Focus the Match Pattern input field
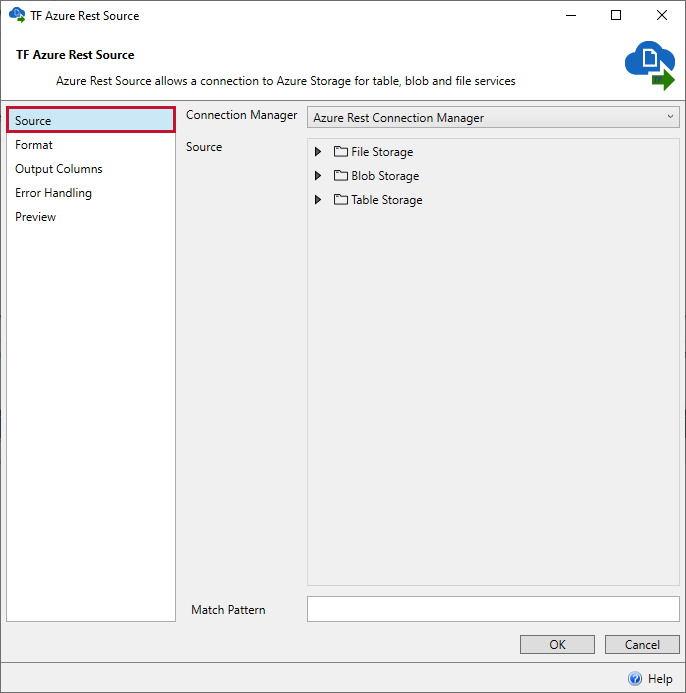 tap(493, 609)
